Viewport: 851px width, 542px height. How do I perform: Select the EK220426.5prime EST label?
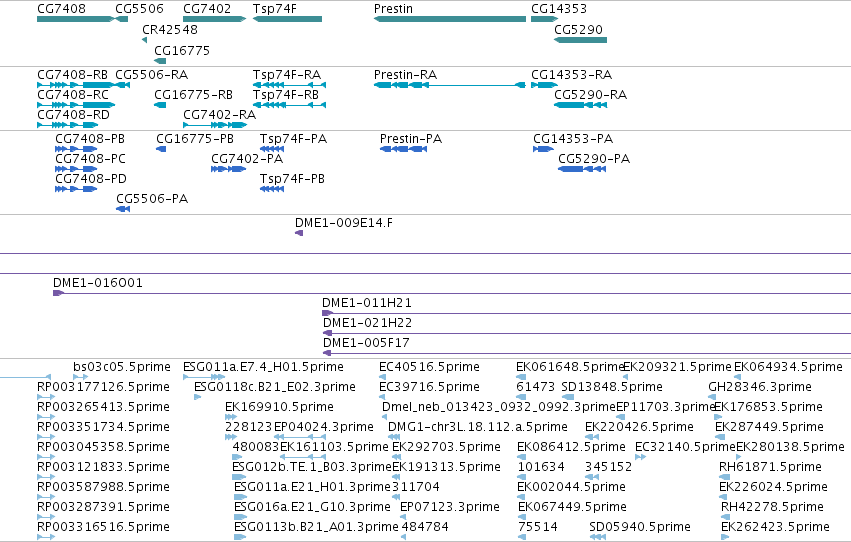(x=639, y=428)
